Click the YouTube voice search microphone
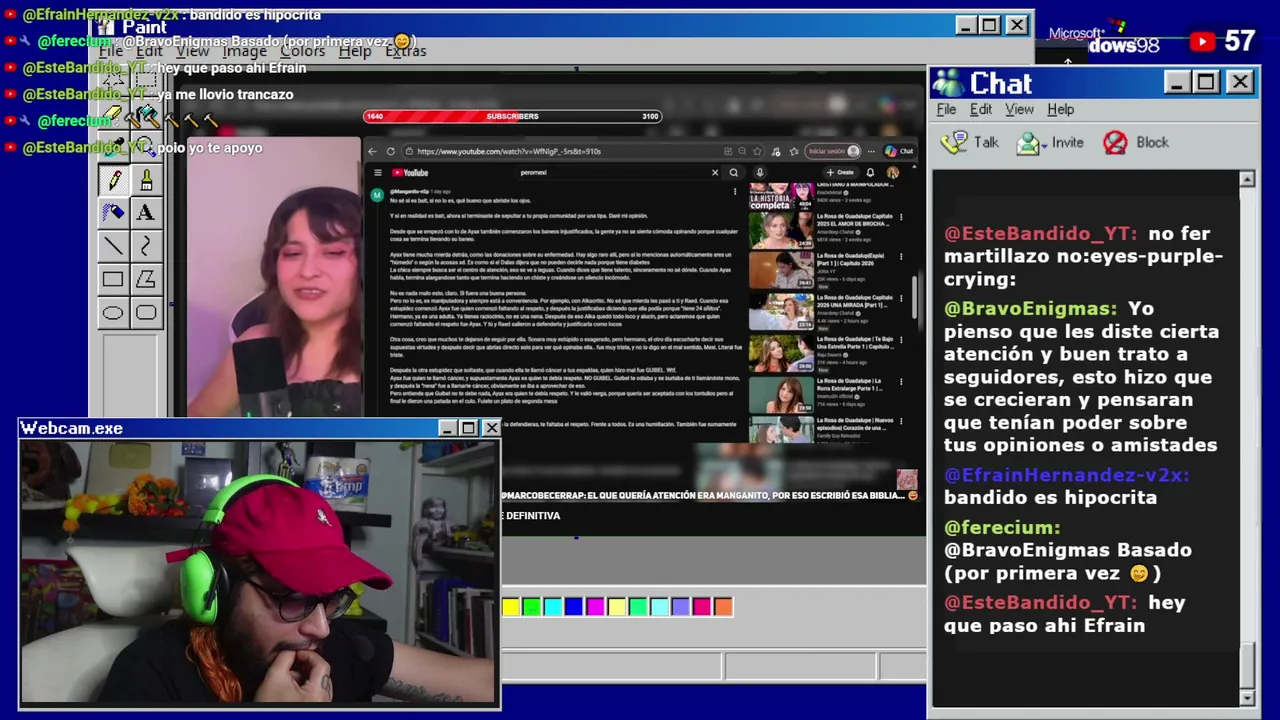Viewport: 1280px width, 720px height. click(x=759, y=172)
